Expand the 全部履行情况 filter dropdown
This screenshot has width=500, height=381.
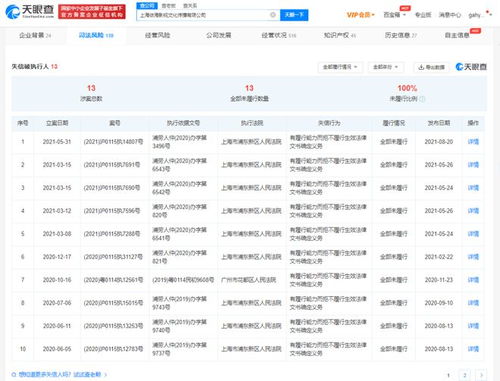(340, 67)
